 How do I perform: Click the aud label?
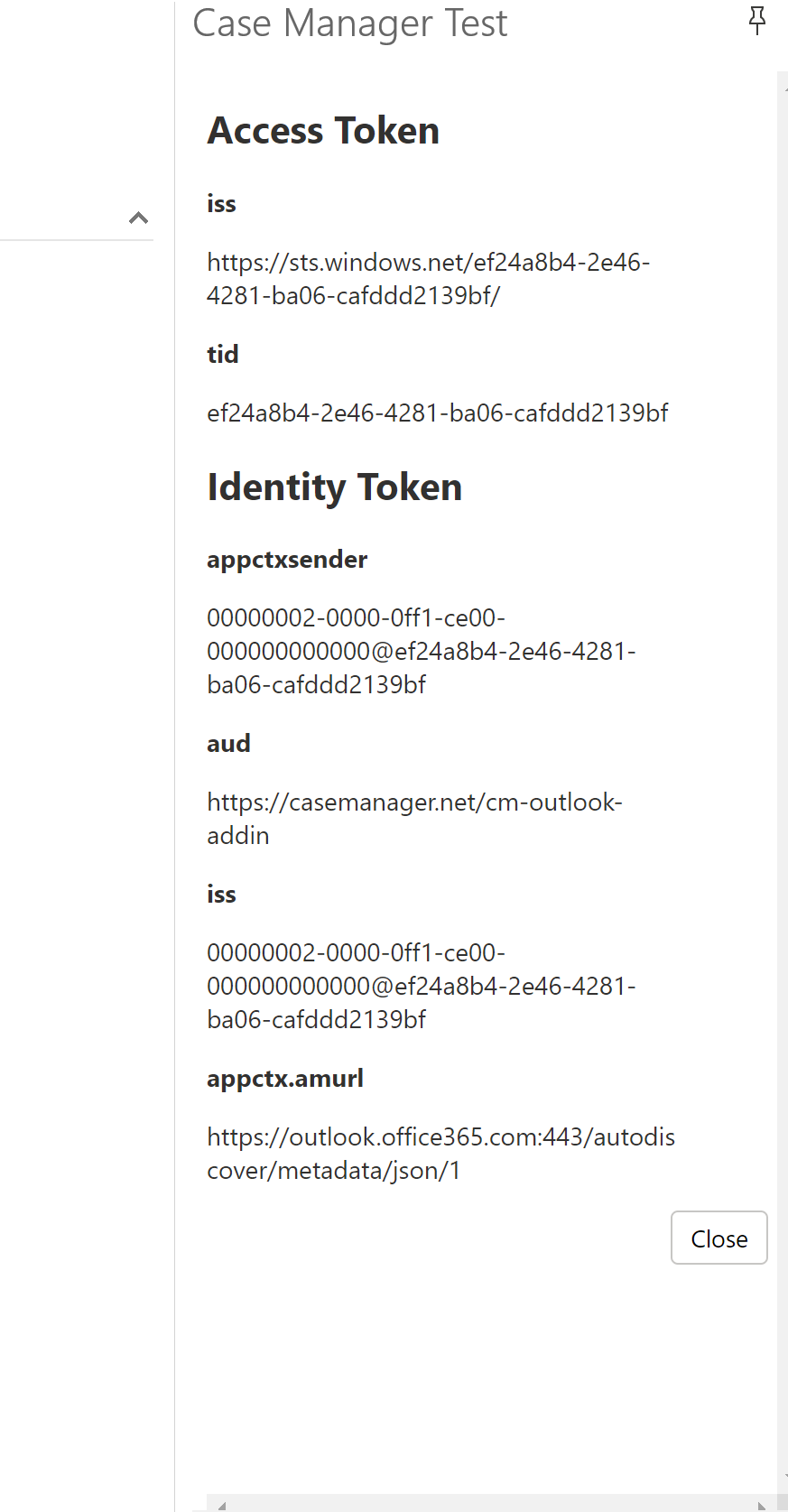tap(228, 744)
